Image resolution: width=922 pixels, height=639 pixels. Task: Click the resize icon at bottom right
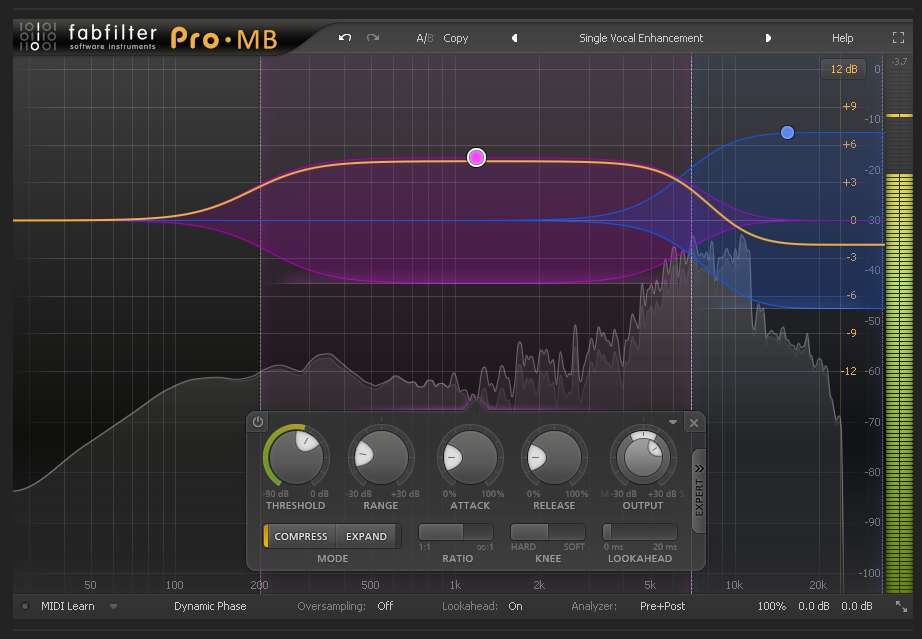coord(901,606)
